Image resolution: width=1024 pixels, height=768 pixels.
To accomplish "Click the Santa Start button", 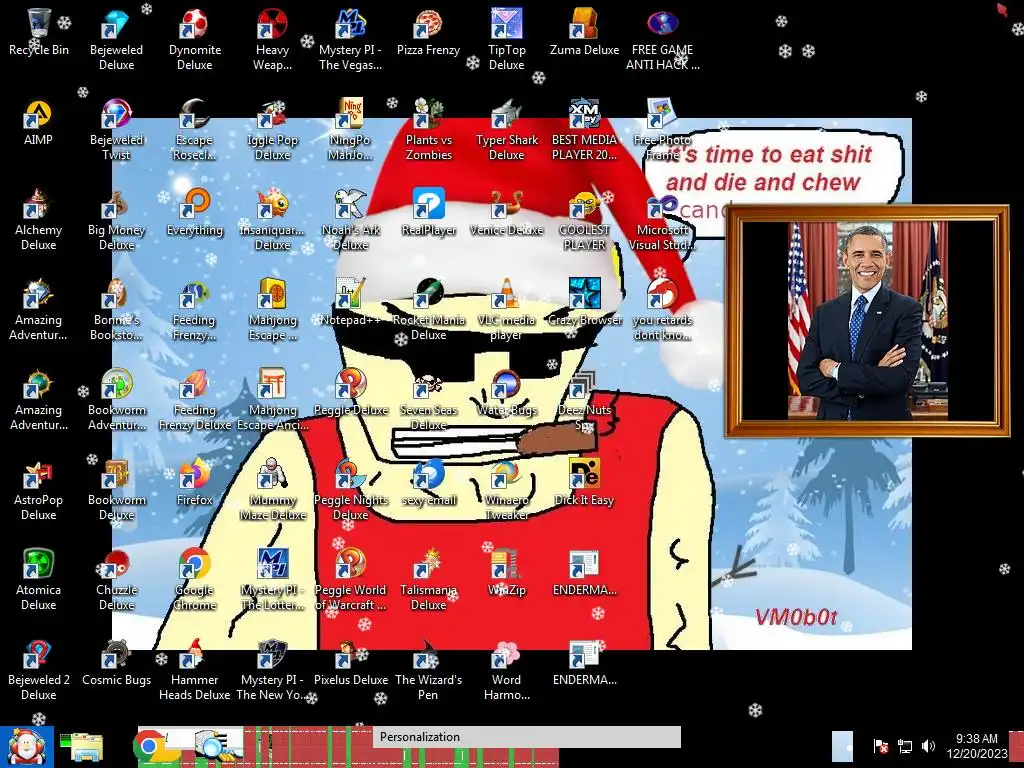I will coord(26,747).
